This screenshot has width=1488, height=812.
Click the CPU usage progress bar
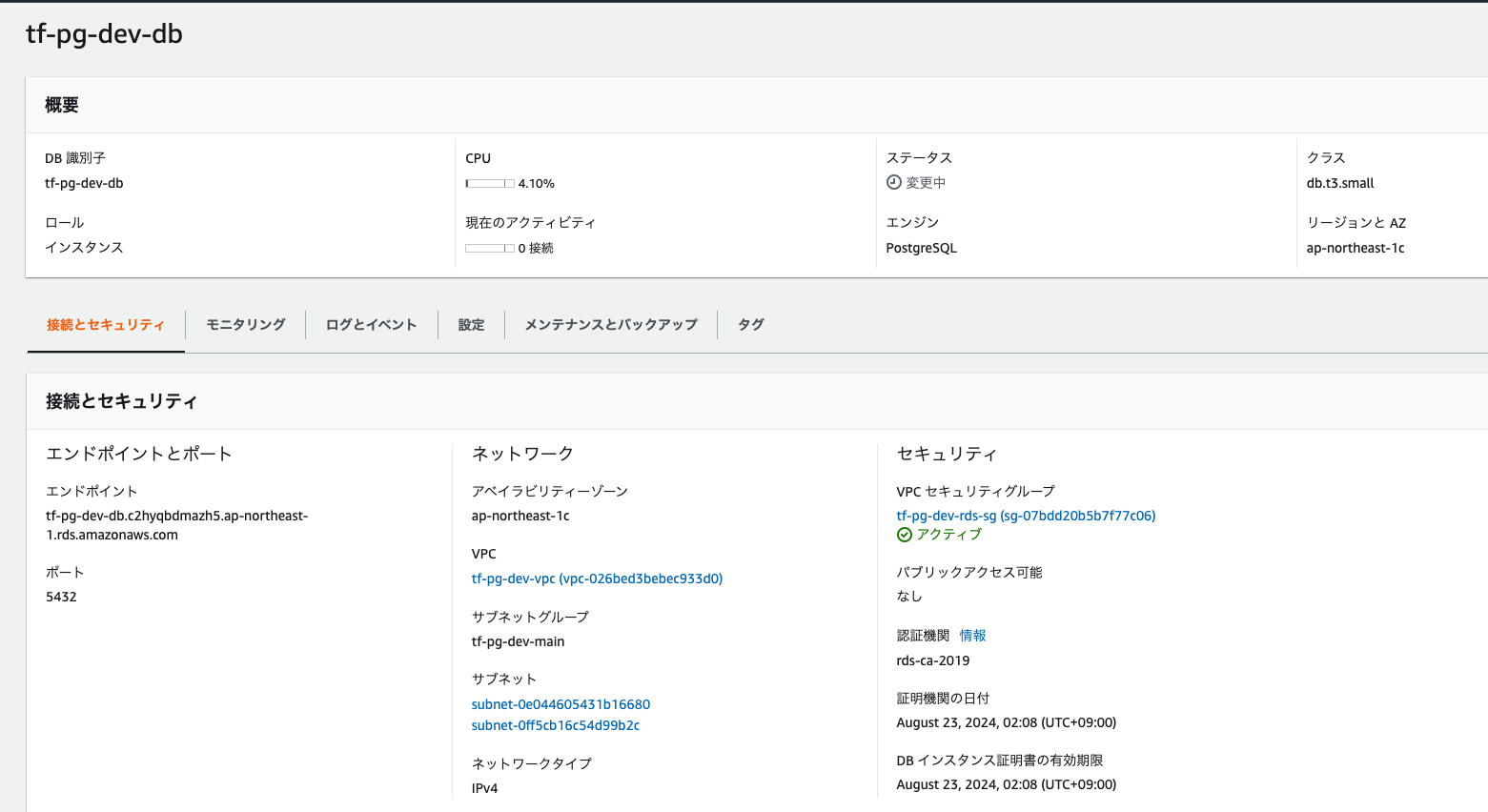point(490,183)
